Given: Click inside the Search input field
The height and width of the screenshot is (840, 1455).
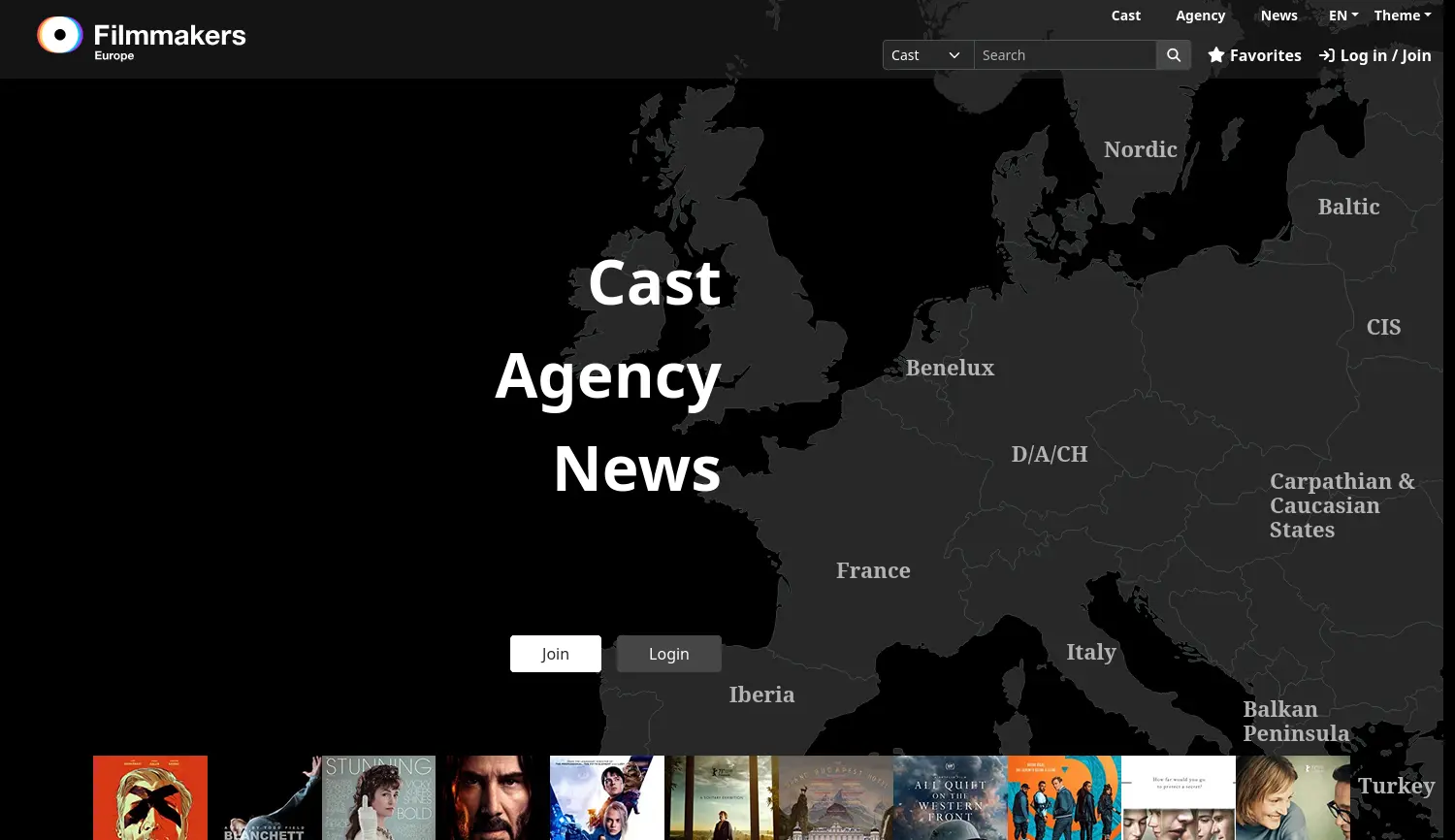Looking at the screenshot, I should coord(1065,55).
